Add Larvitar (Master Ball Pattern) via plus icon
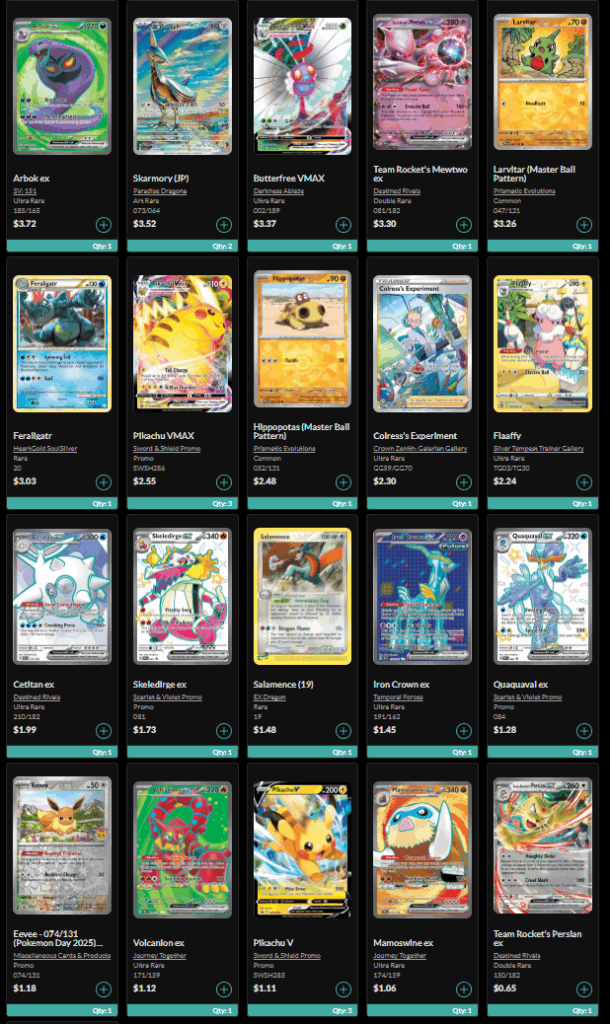The height and width of the screenshot is (1024, 610). 584,225
